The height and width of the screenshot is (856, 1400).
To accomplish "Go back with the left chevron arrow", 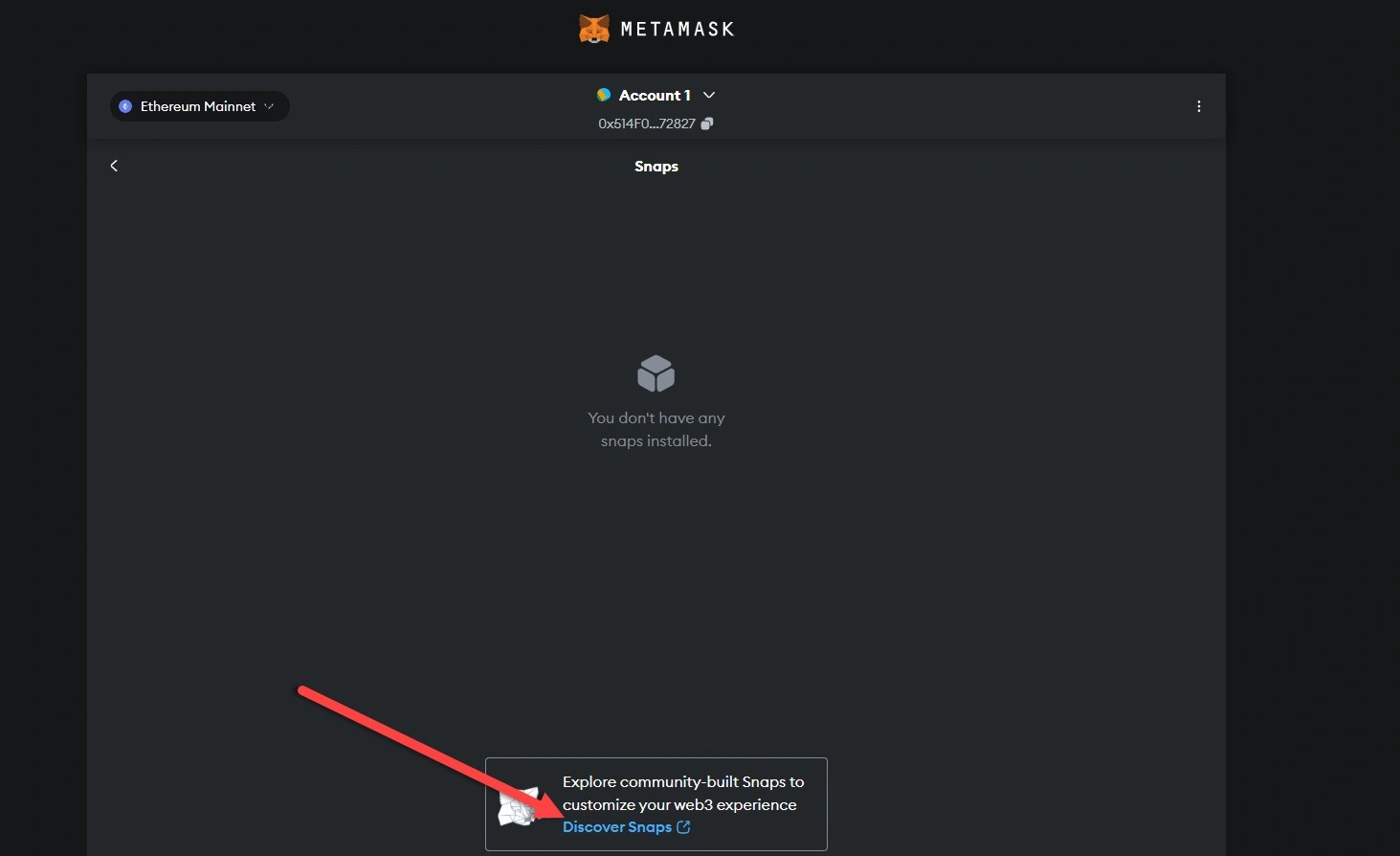I will pyautogui.click(x=114, y=166).
